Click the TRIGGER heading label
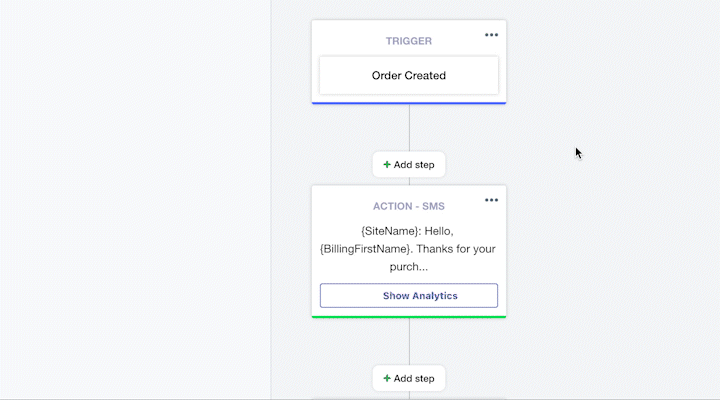720x400 pixels. (x=409, y=41)
